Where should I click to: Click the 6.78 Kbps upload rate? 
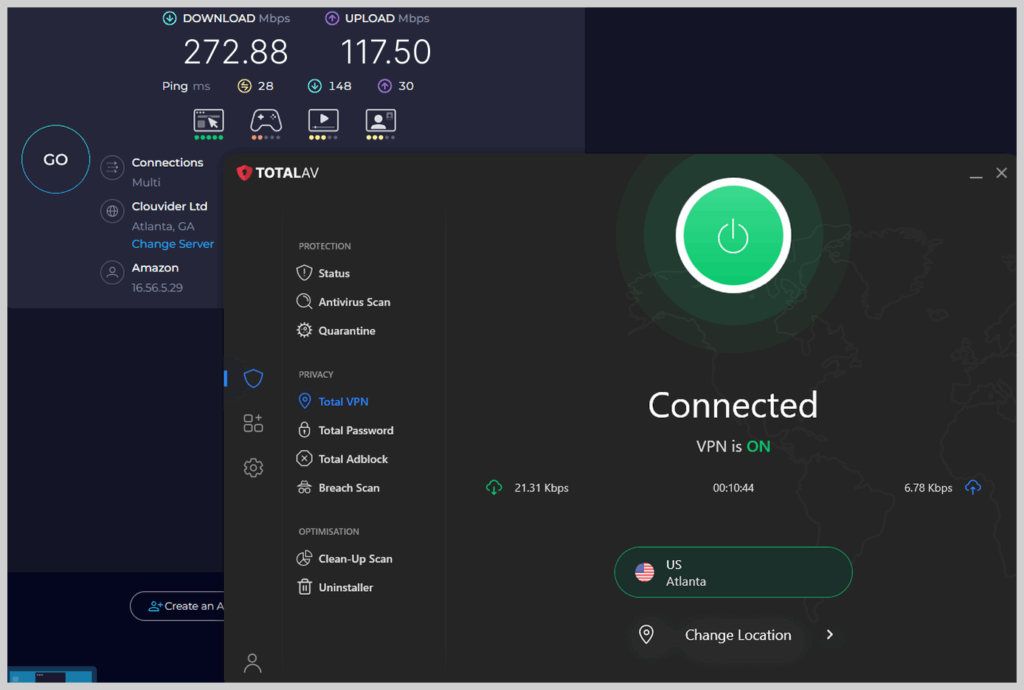[x=928, y=488]
